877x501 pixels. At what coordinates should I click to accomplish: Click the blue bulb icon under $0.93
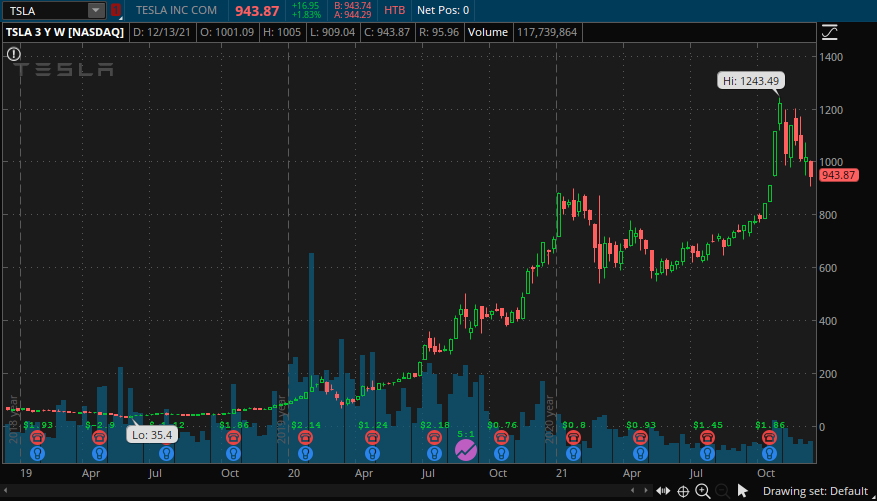tap(640, 453)
